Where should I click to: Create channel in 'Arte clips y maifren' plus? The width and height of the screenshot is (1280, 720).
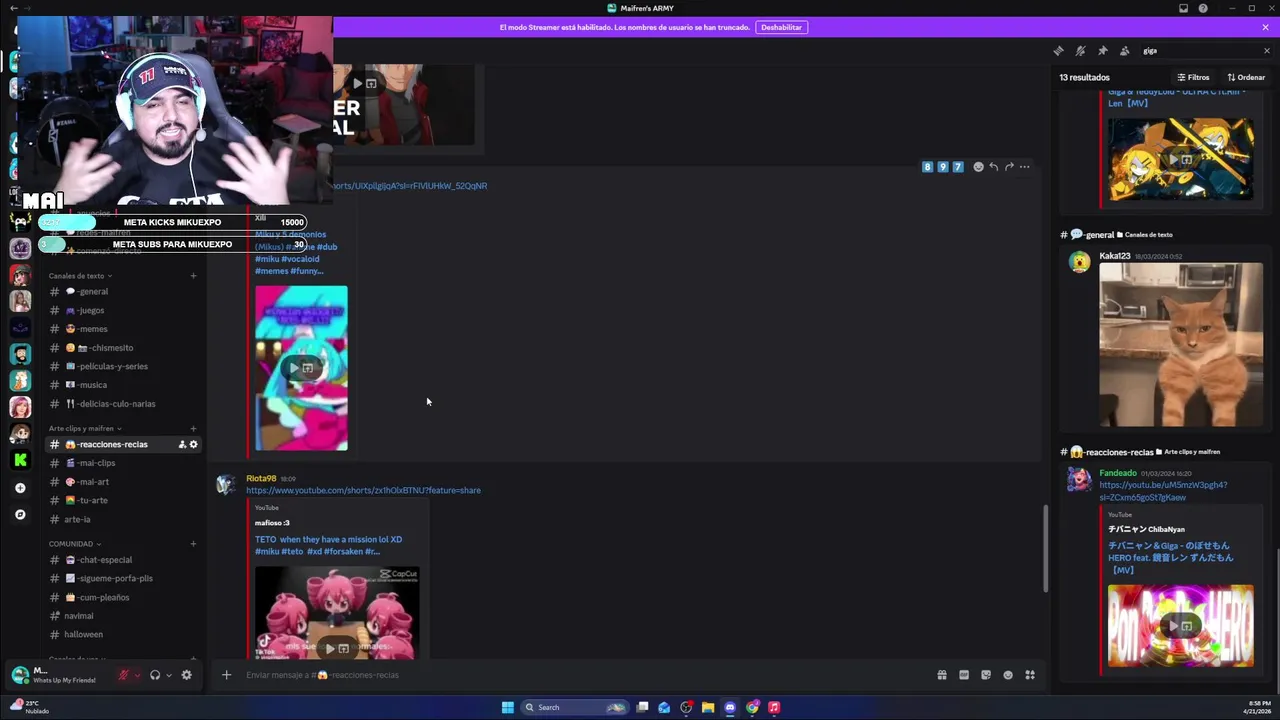click(x=193, y=428)
